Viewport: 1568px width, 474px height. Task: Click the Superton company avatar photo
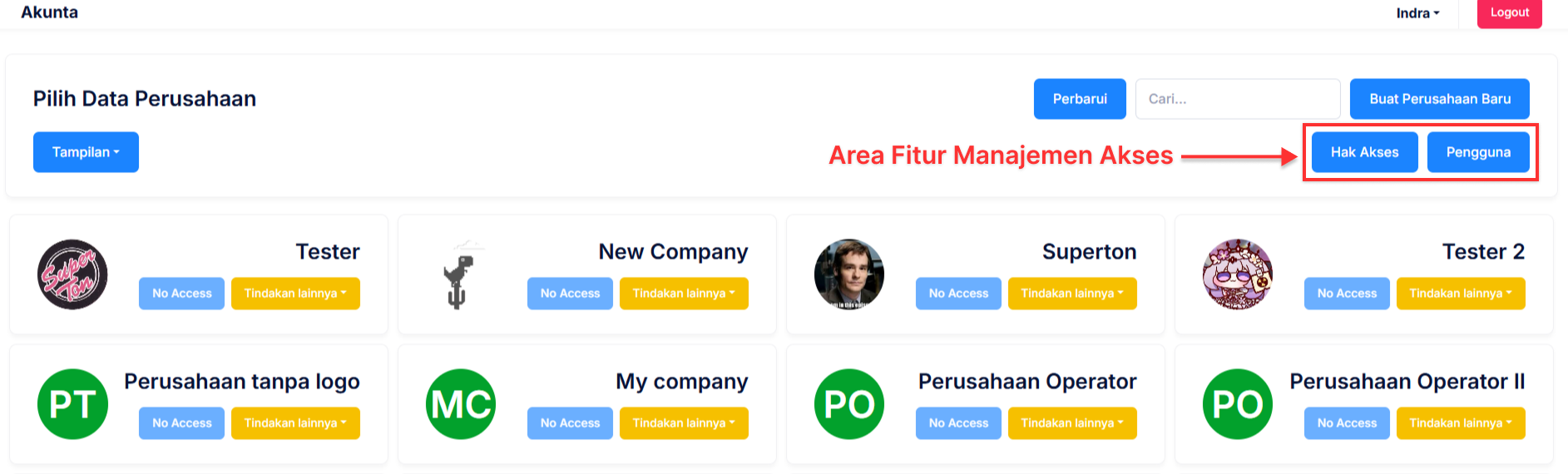coord(848,274)
